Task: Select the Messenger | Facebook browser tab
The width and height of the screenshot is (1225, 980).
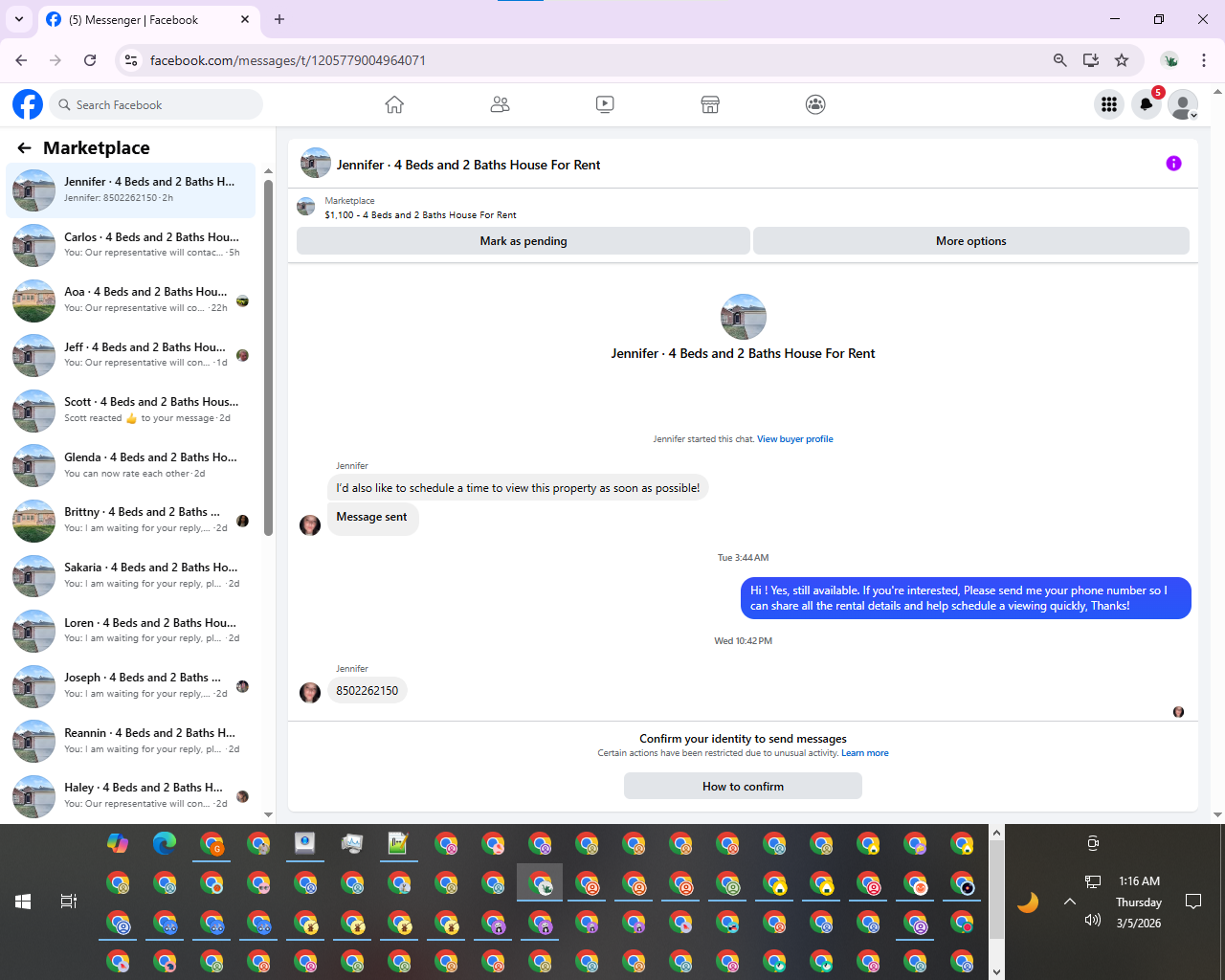Action: (148, 19)
